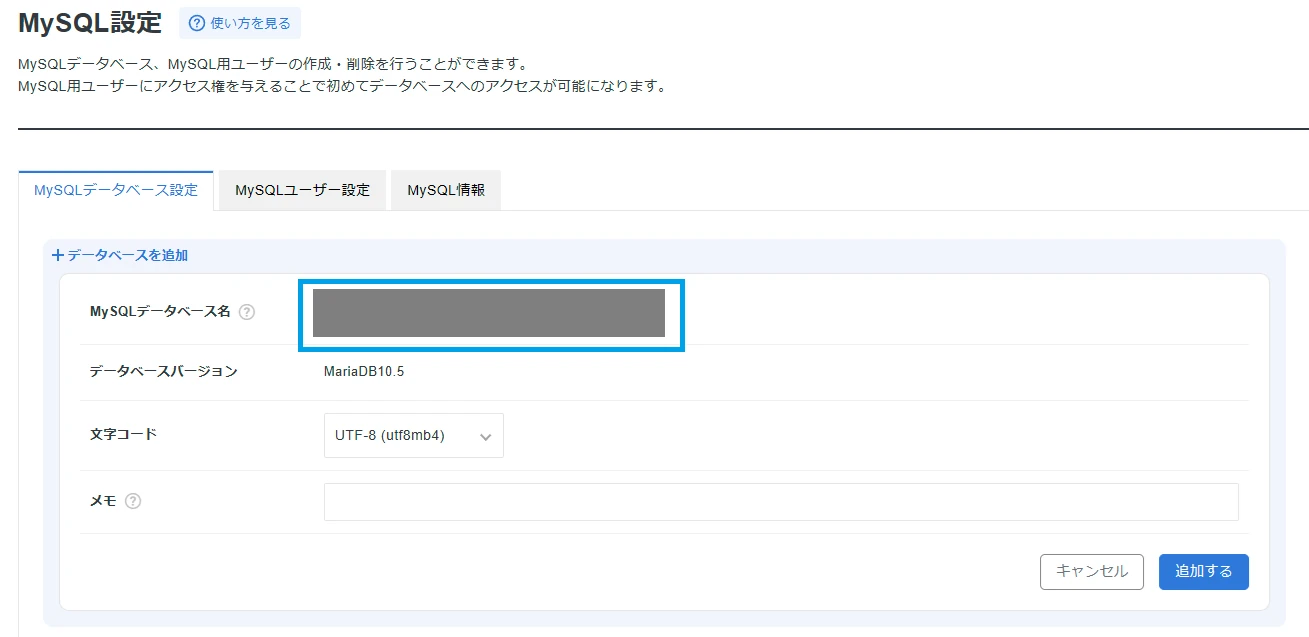Click the plus icon of データベースを追加
The height and width of the screenshot is (637, 1309).
58,255
